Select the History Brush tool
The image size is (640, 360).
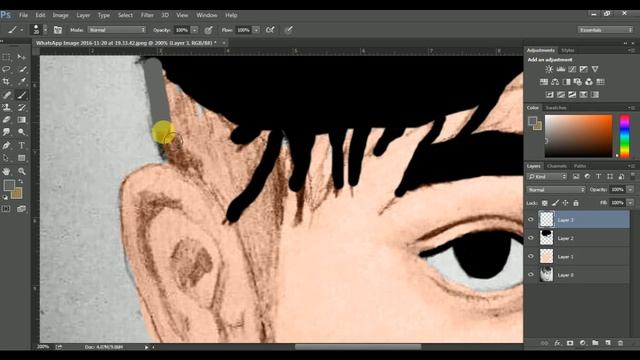(22, 107)
